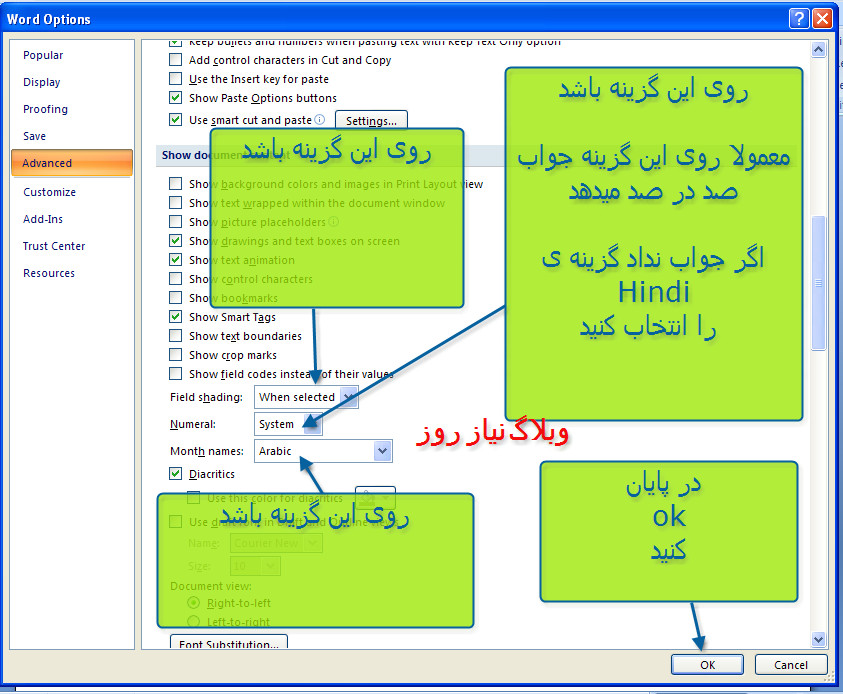This screenshot has width=843, height=694.
Task: Enable the Show bookmarks checkbox
Action: [x=175, y=298]
